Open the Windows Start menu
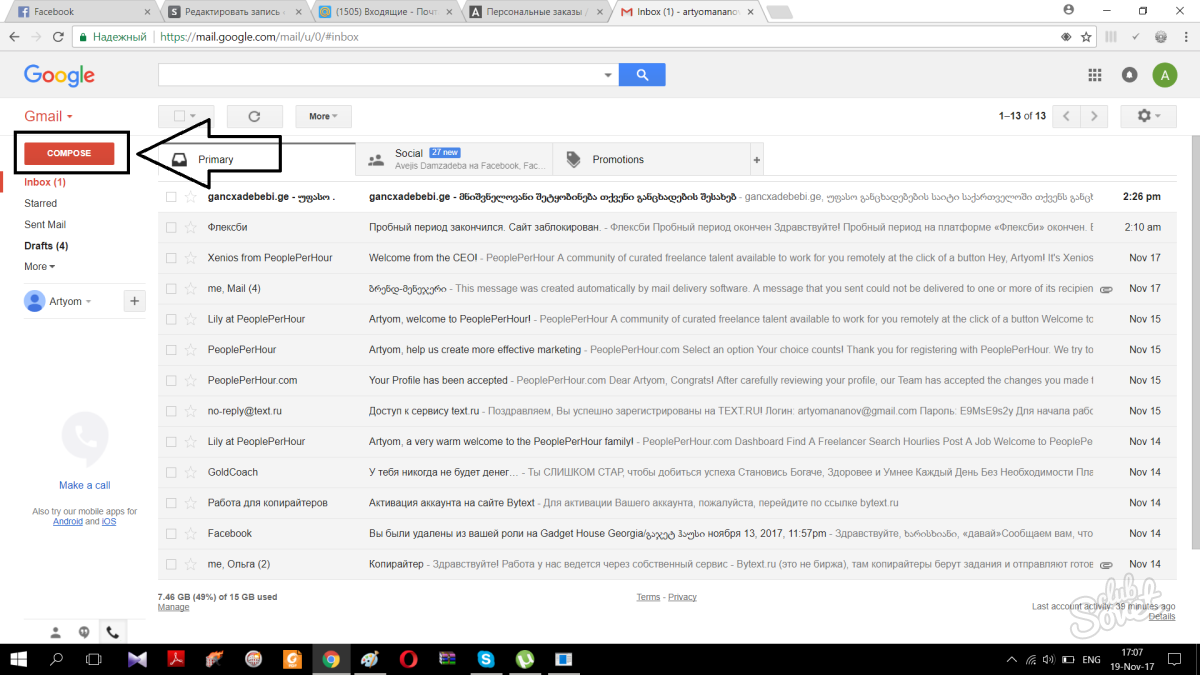The height and width of the screenshot is (675, 1200). pyautogui.click(x=17, y=659)
